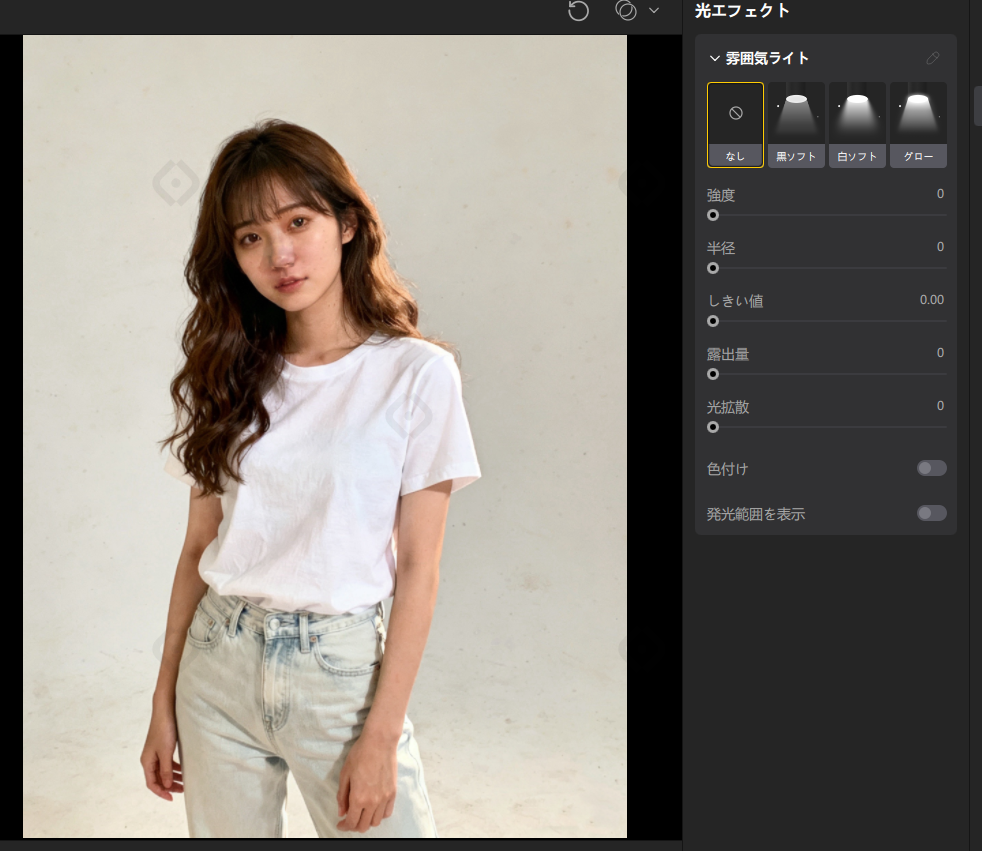Image resolution: width=982 pixels, height=851 pixels.
Task: Click the eraser icon in 雰囲気ライト header
Action: coord(933,58)
